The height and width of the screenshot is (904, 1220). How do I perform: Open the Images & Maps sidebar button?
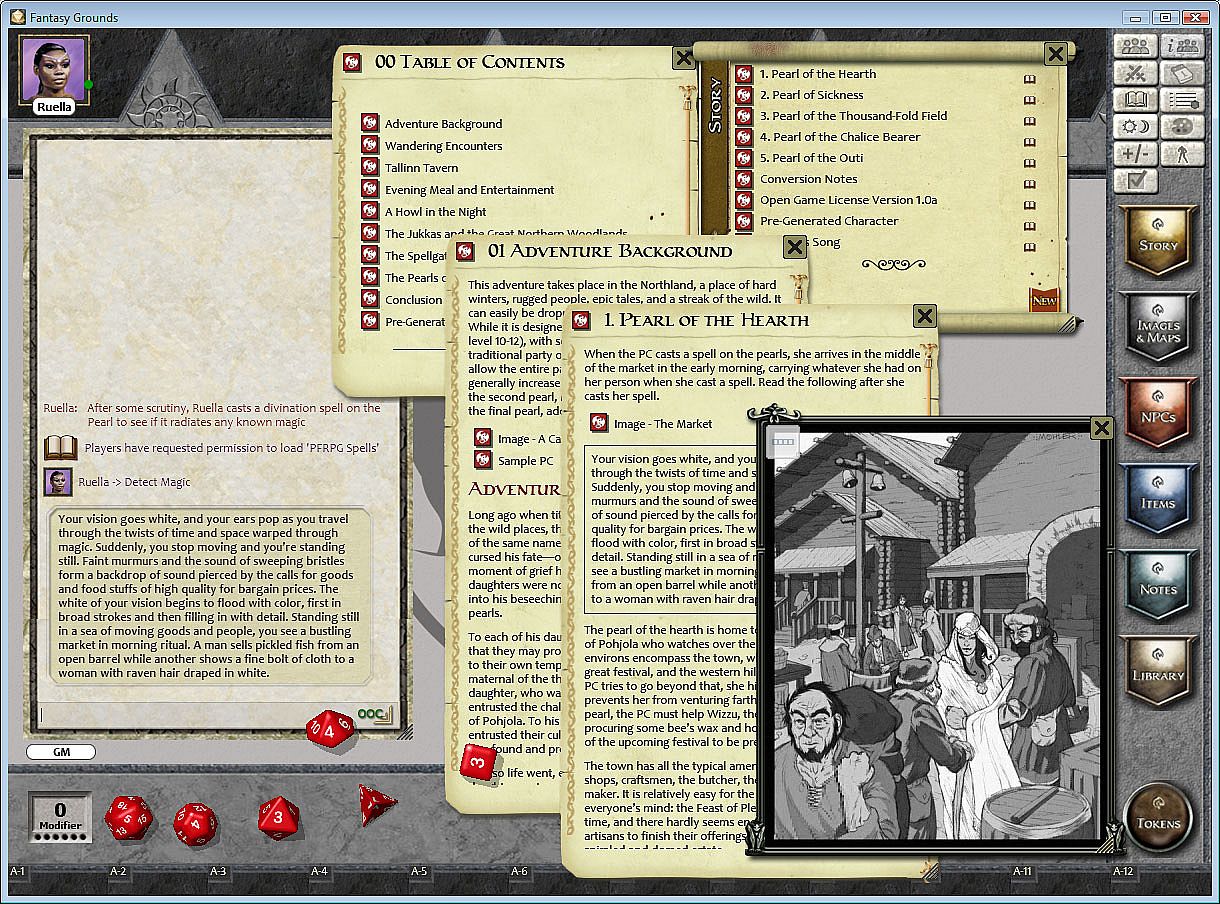(x=1158, y=329)
